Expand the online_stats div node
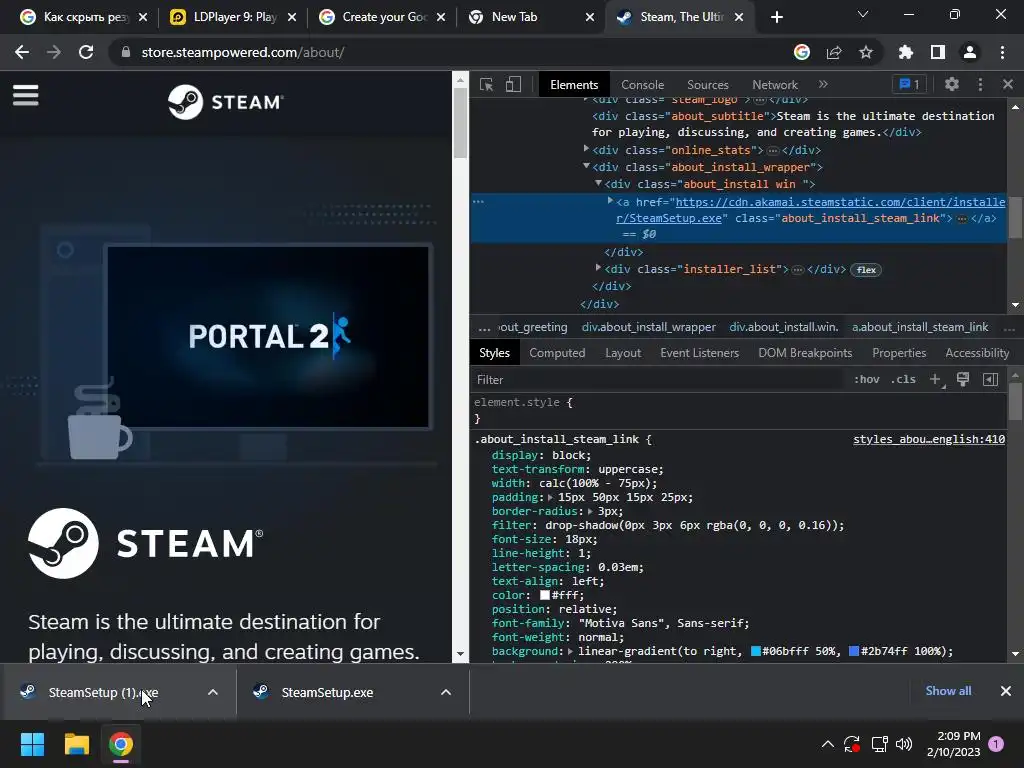 (586, 150)
